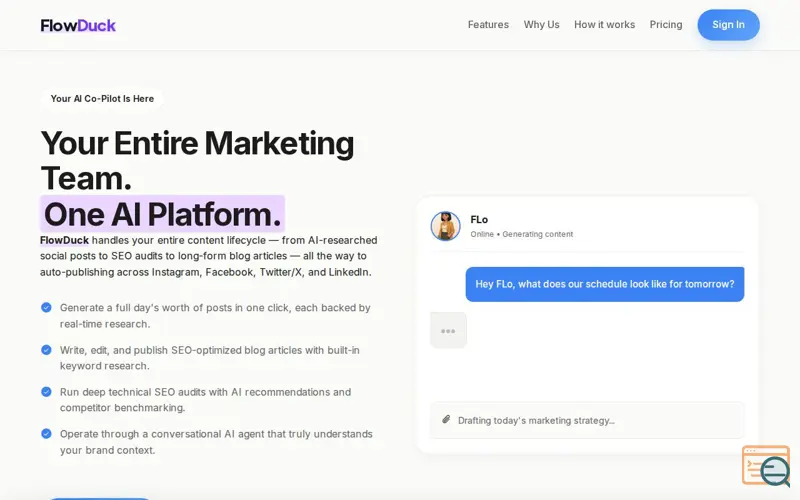
Task: Click the blue 'Hey FLo' chat message
Action: tap(605, 284)
